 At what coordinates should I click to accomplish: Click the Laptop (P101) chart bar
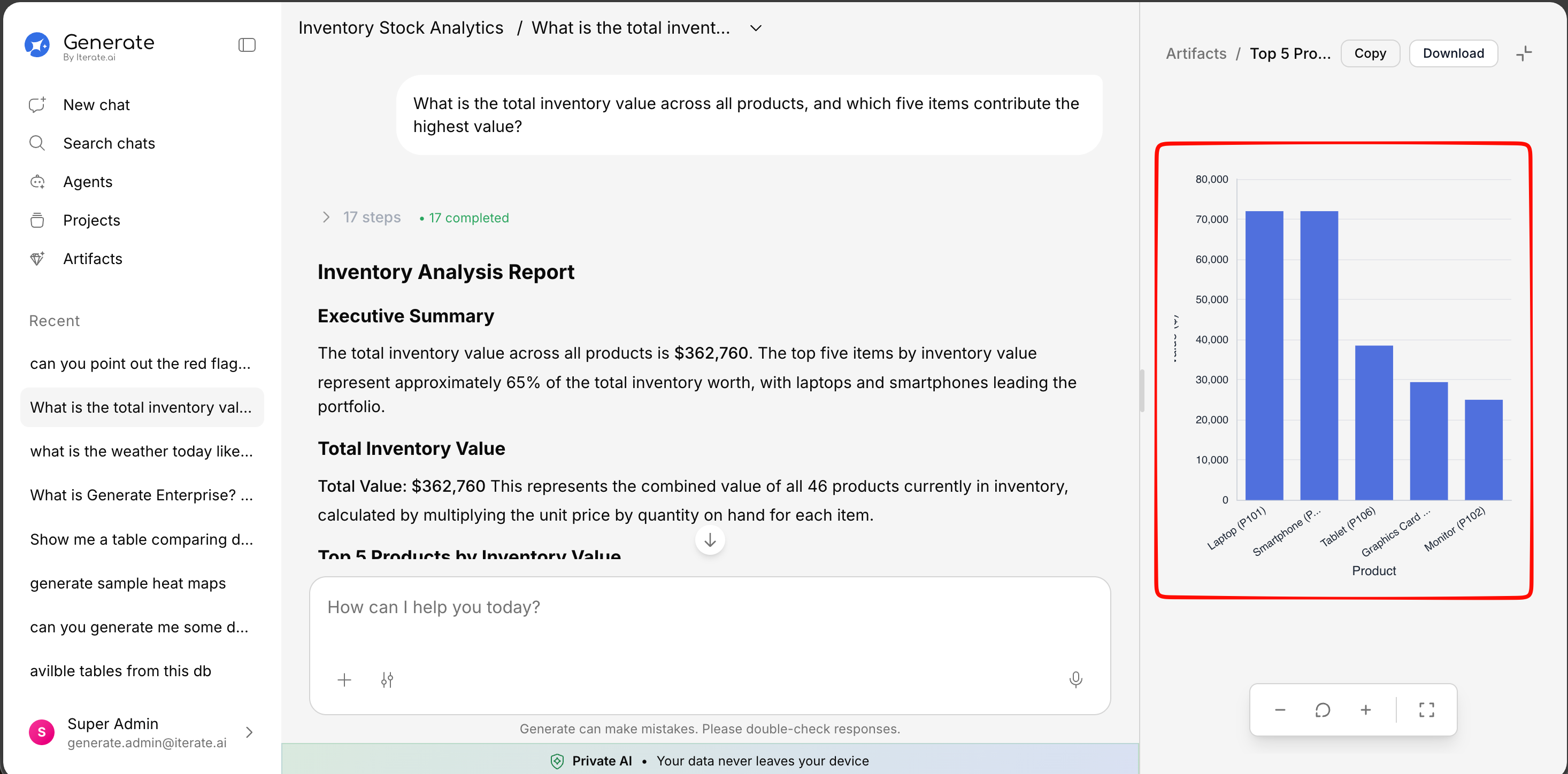pos(1264,355)
